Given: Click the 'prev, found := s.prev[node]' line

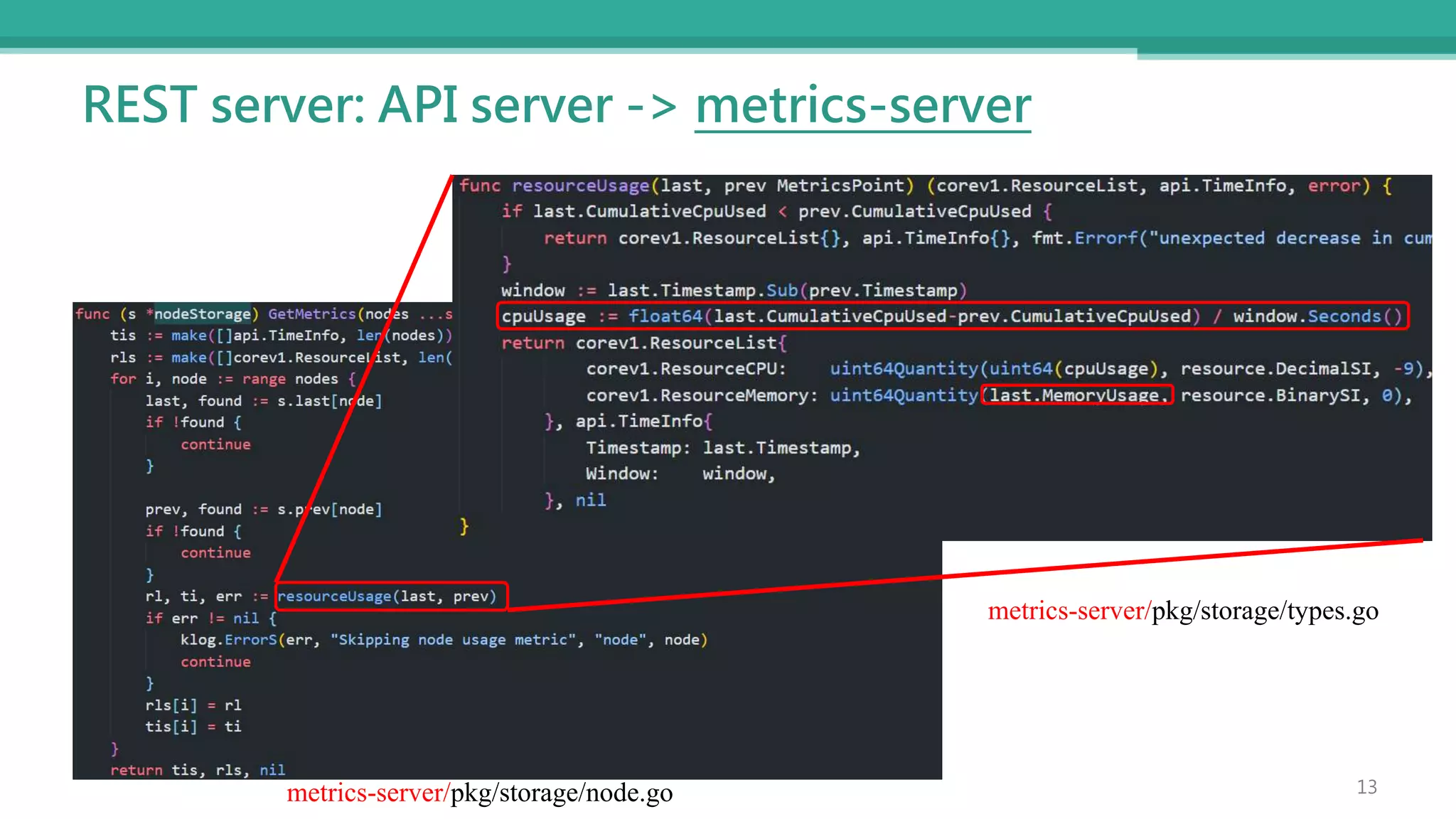Looking at the screenshot, I should 264,509.
